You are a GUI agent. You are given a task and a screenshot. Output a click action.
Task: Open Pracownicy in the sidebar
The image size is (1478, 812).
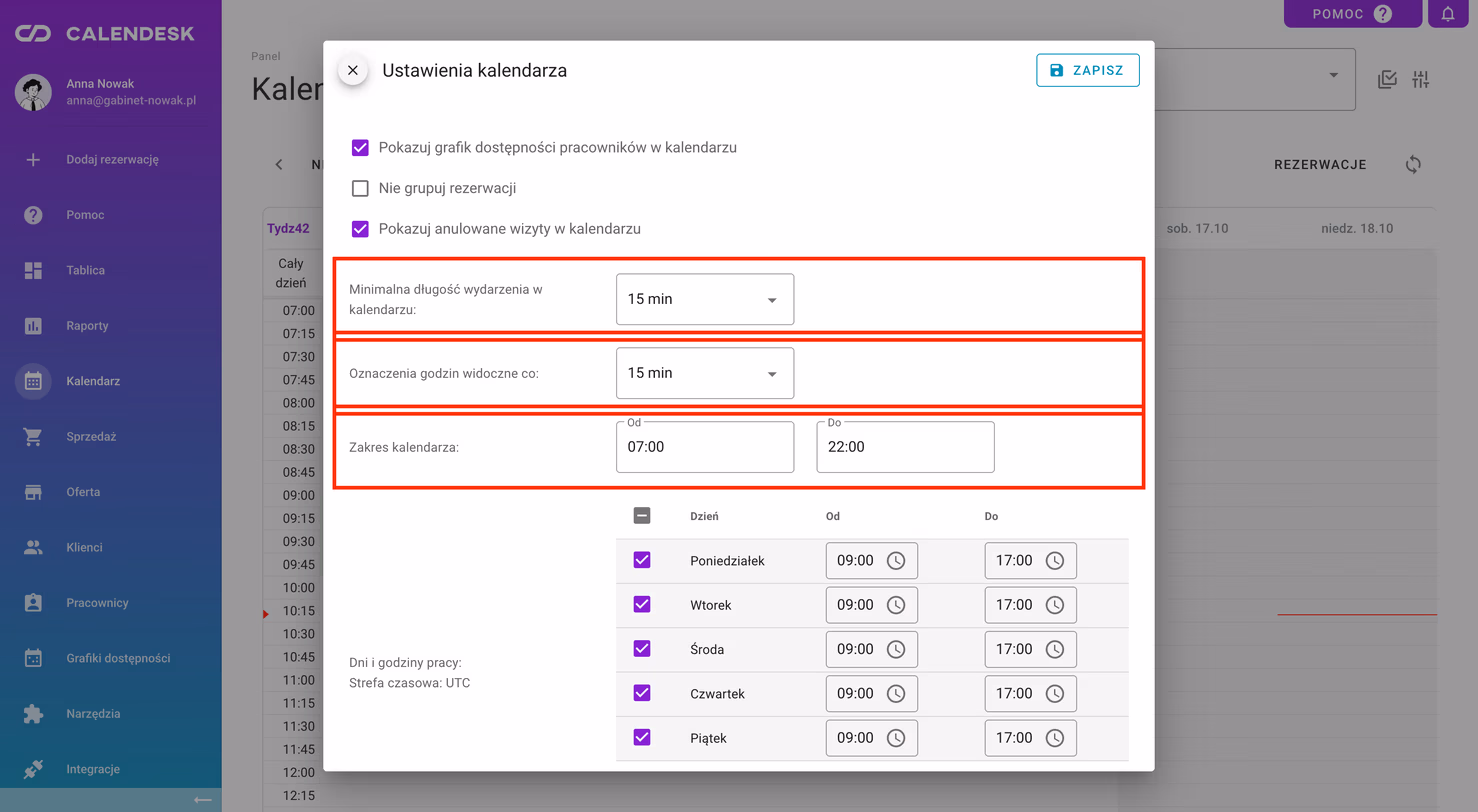point(111,603)
